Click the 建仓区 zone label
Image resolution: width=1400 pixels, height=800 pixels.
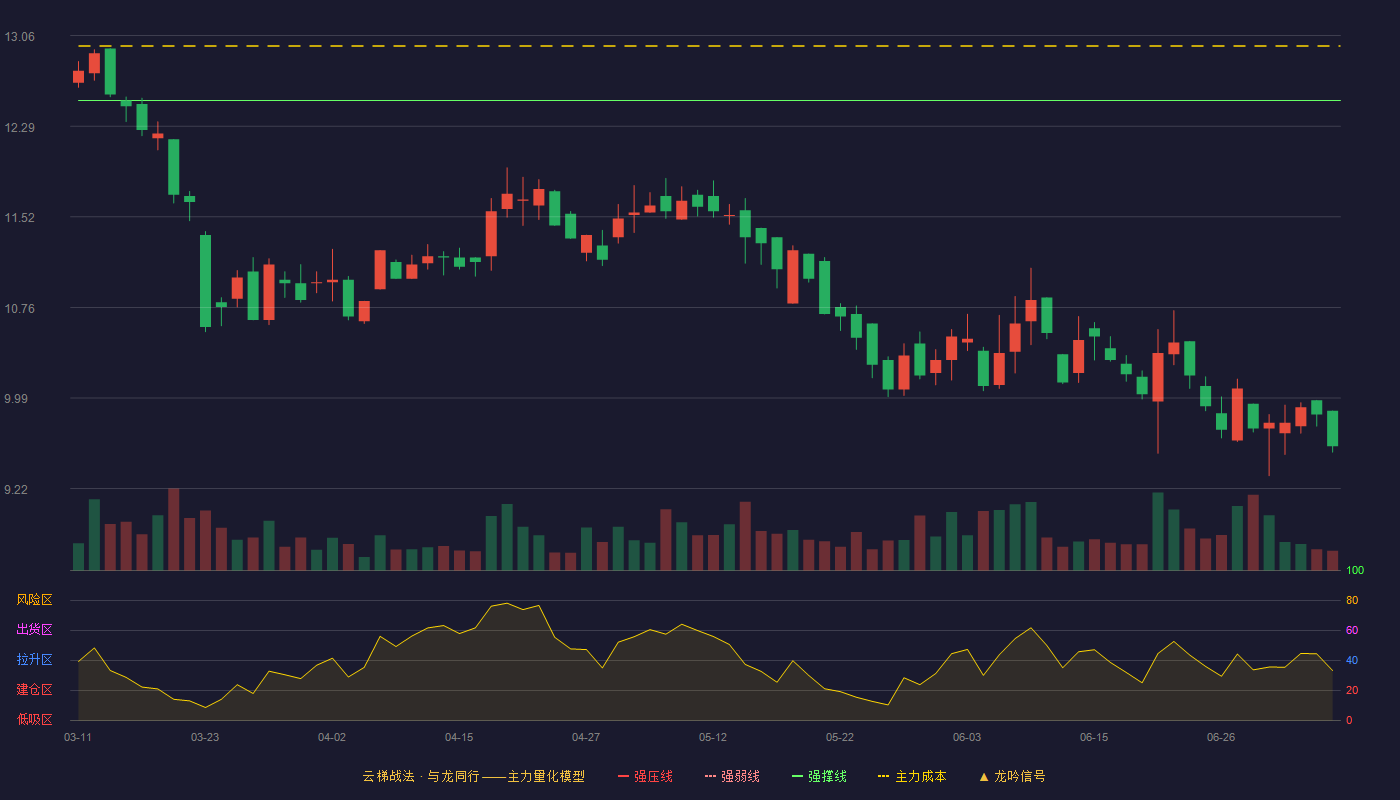pyautogui.click(x=34, y=690)
